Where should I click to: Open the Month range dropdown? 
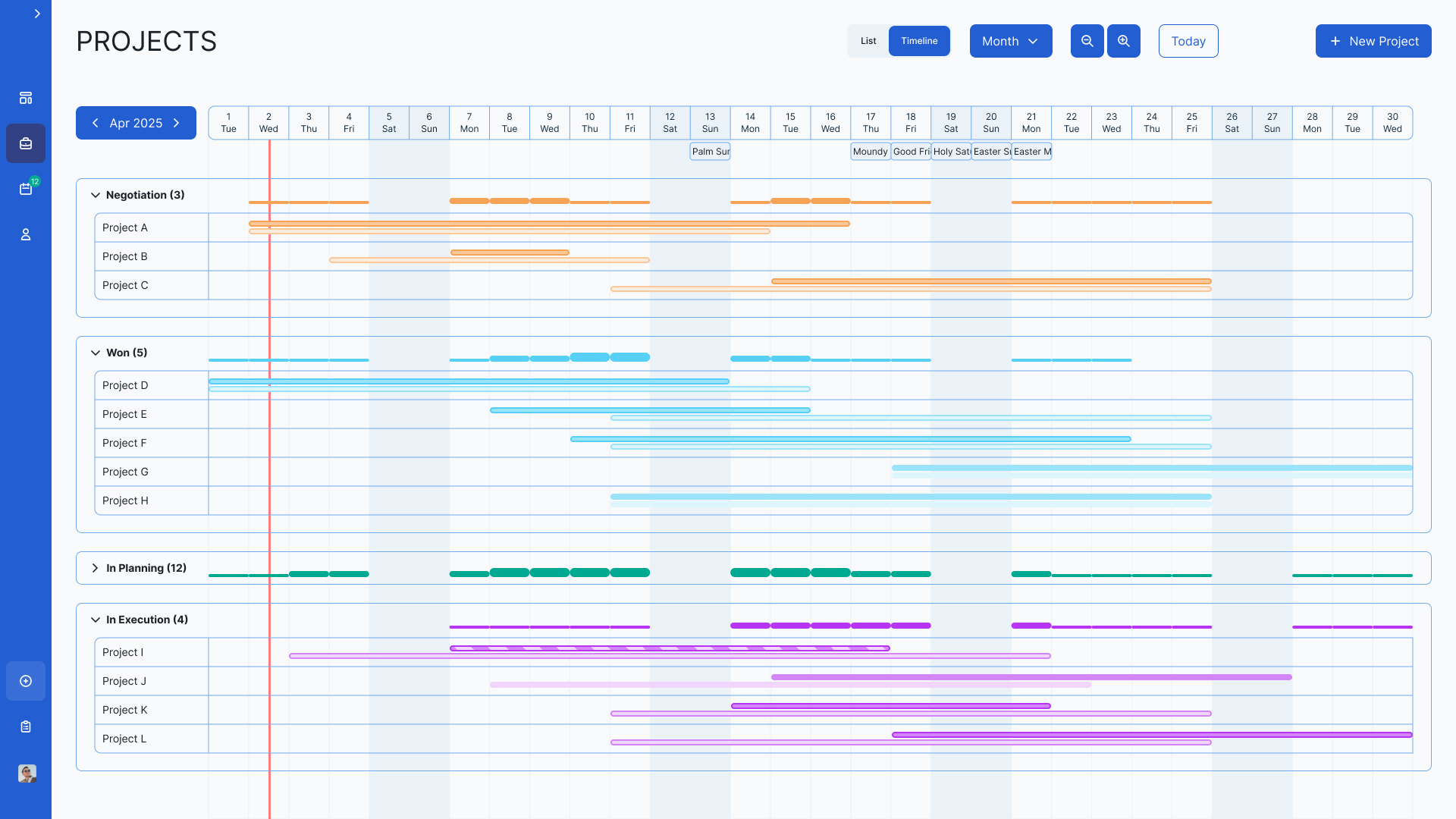tap(1010, 41)
